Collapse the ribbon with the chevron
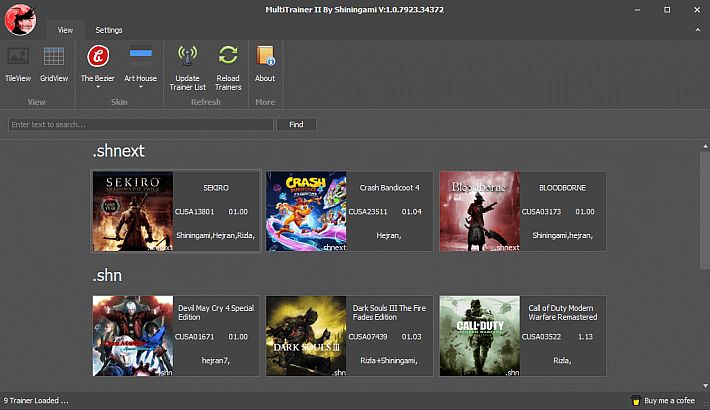The image size is (710, 410). point(698,30)
